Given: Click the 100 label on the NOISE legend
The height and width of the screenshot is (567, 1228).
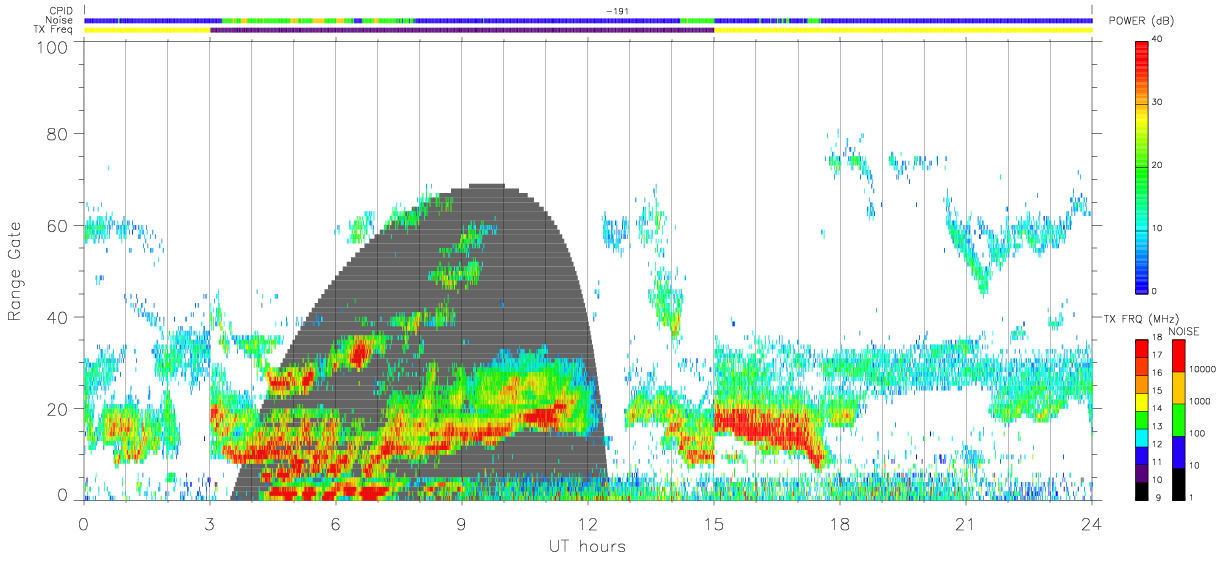Looking at the screenshot, I should [1197, 433].
